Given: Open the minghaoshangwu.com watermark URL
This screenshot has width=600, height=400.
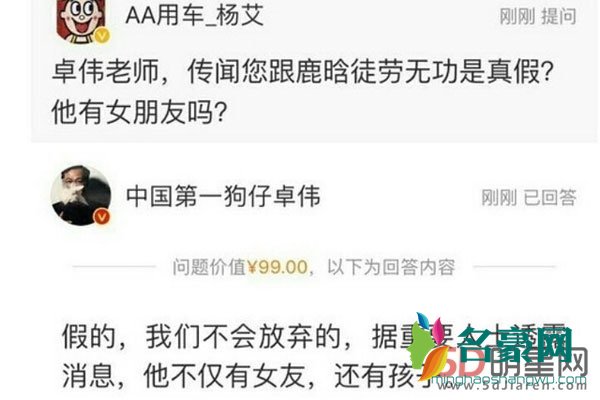Looking at the screenshot, I should tap(509, 380).
